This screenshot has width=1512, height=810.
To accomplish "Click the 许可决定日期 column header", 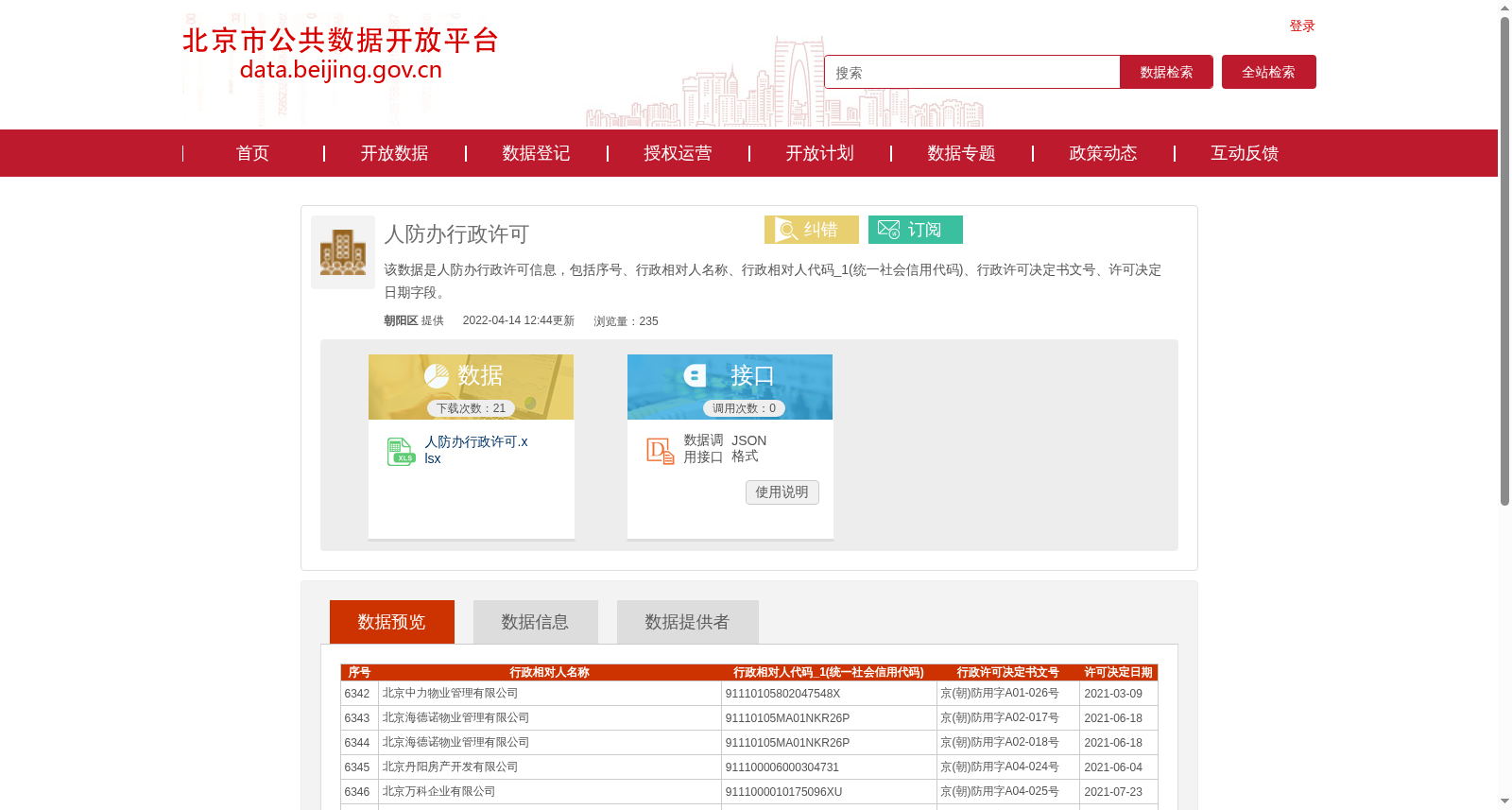I will [x=1119, y=673].
